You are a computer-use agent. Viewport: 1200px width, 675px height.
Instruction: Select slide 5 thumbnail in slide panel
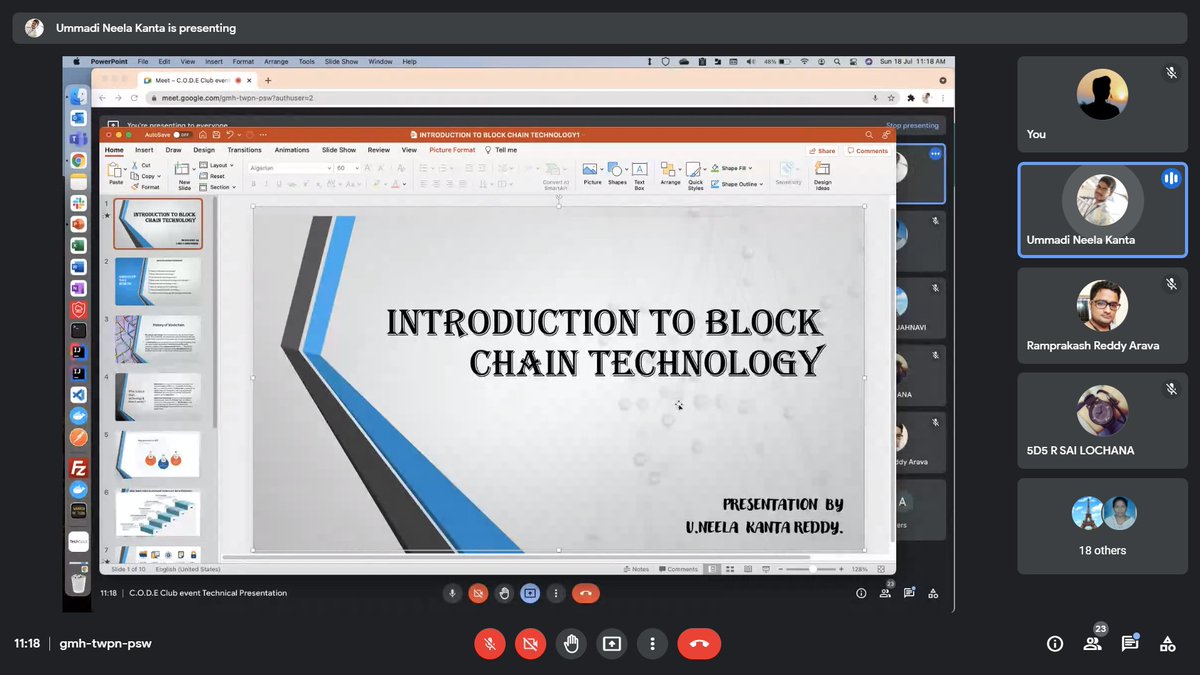click(158, 455)
